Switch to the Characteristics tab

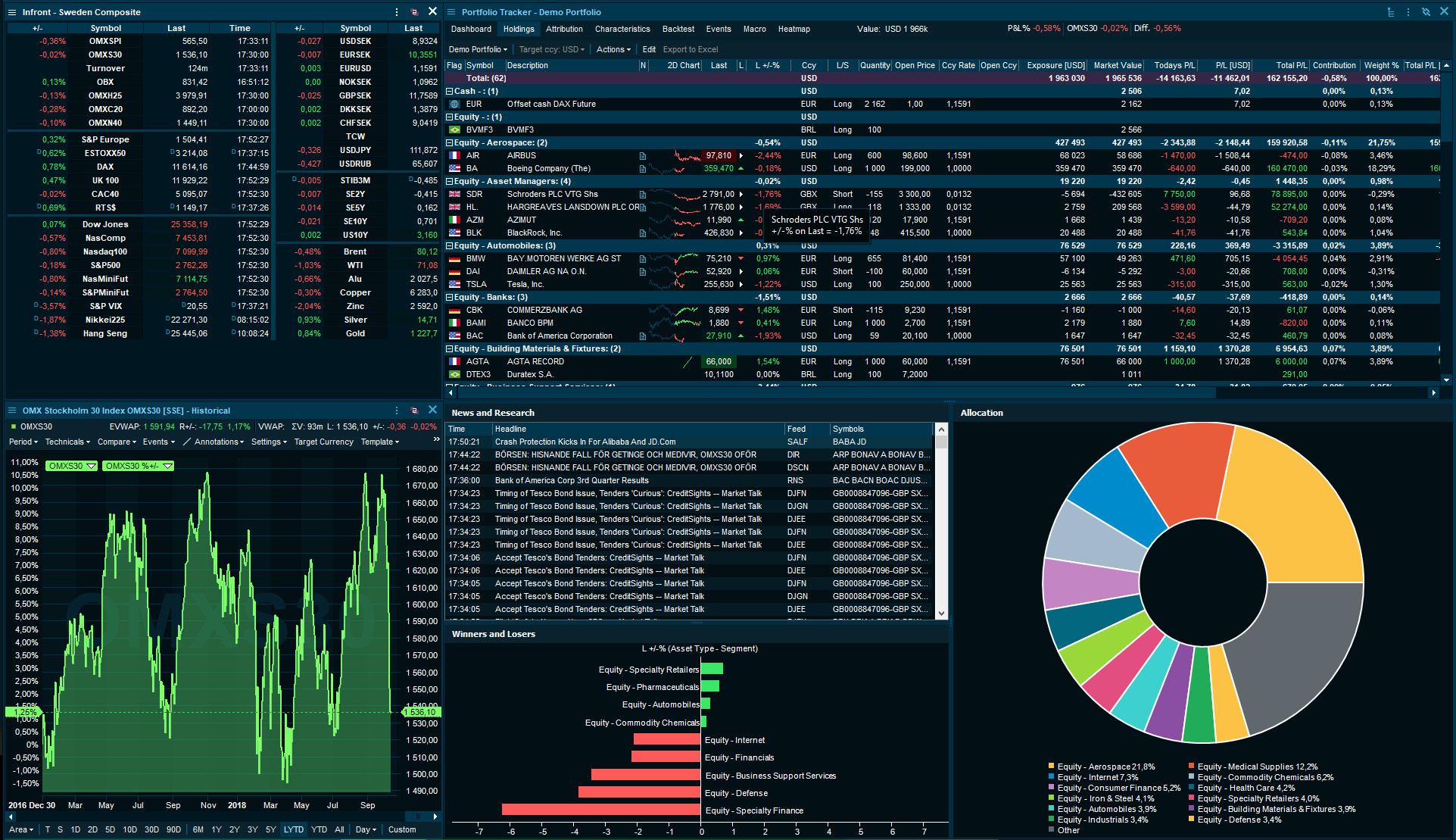[x=622, y=29]
